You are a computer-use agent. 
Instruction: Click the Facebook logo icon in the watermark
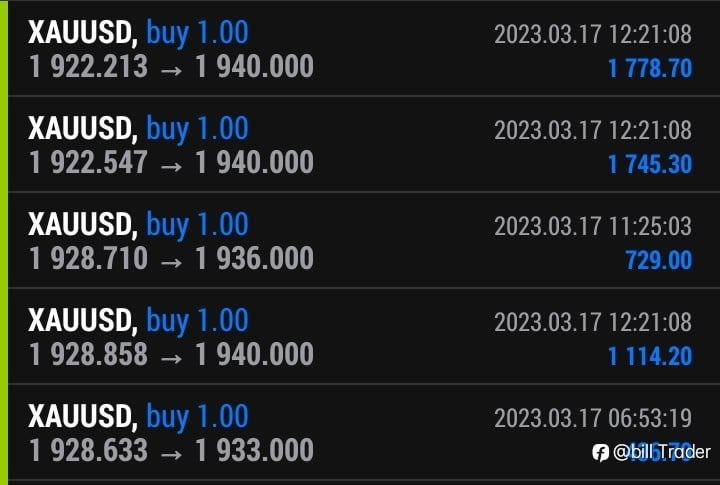point(601,452)
